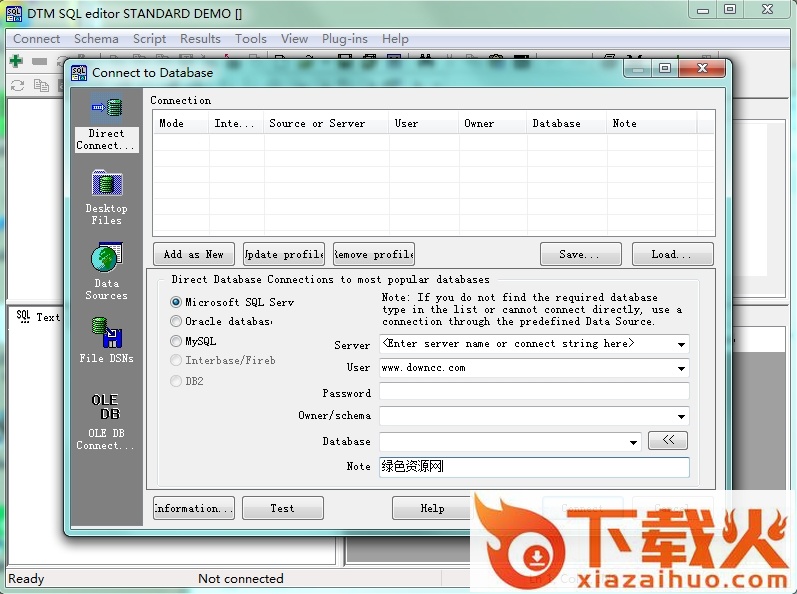Open the Database dropdown arrow
This screenshot has width=797, height=594.
(x=633, y=442)
